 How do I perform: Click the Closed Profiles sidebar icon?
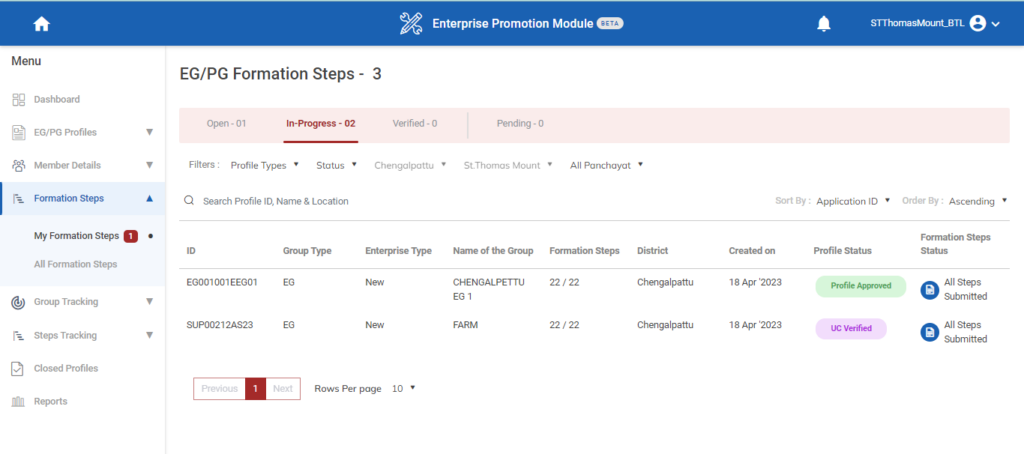click(x=17, y=368)
